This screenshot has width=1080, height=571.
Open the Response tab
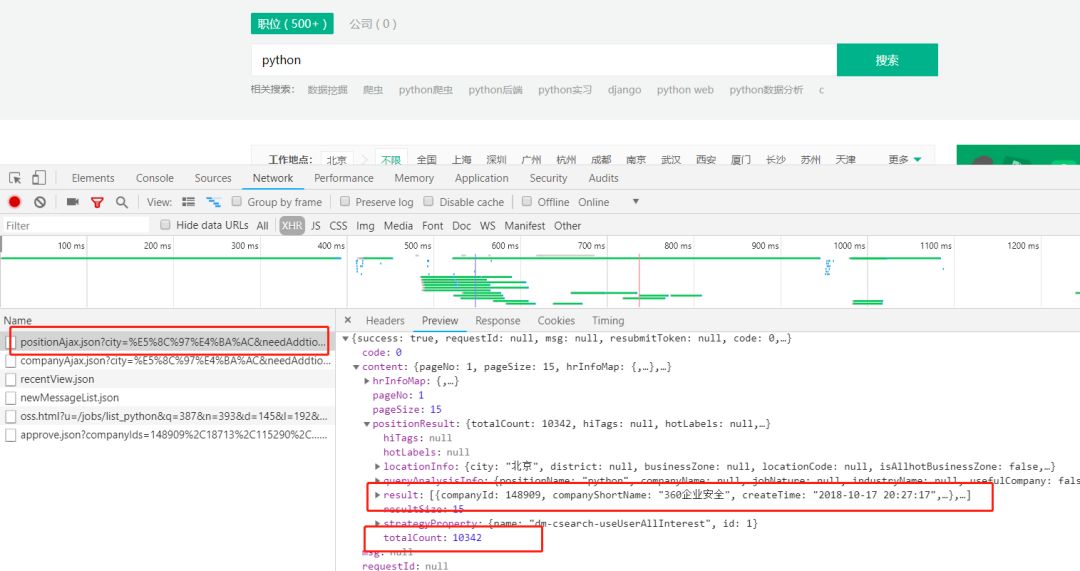point(497,321)
